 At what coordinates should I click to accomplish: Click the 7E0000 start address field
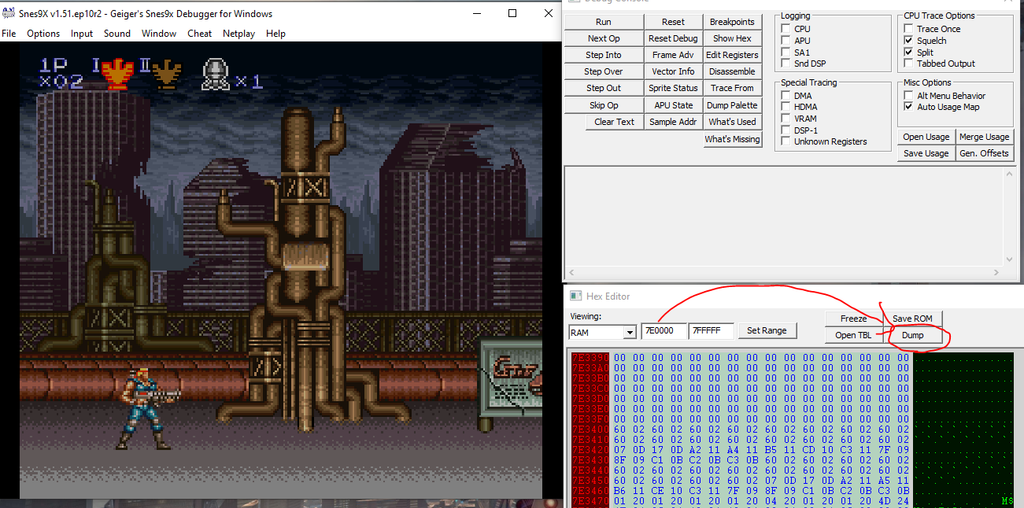[664, 331]
